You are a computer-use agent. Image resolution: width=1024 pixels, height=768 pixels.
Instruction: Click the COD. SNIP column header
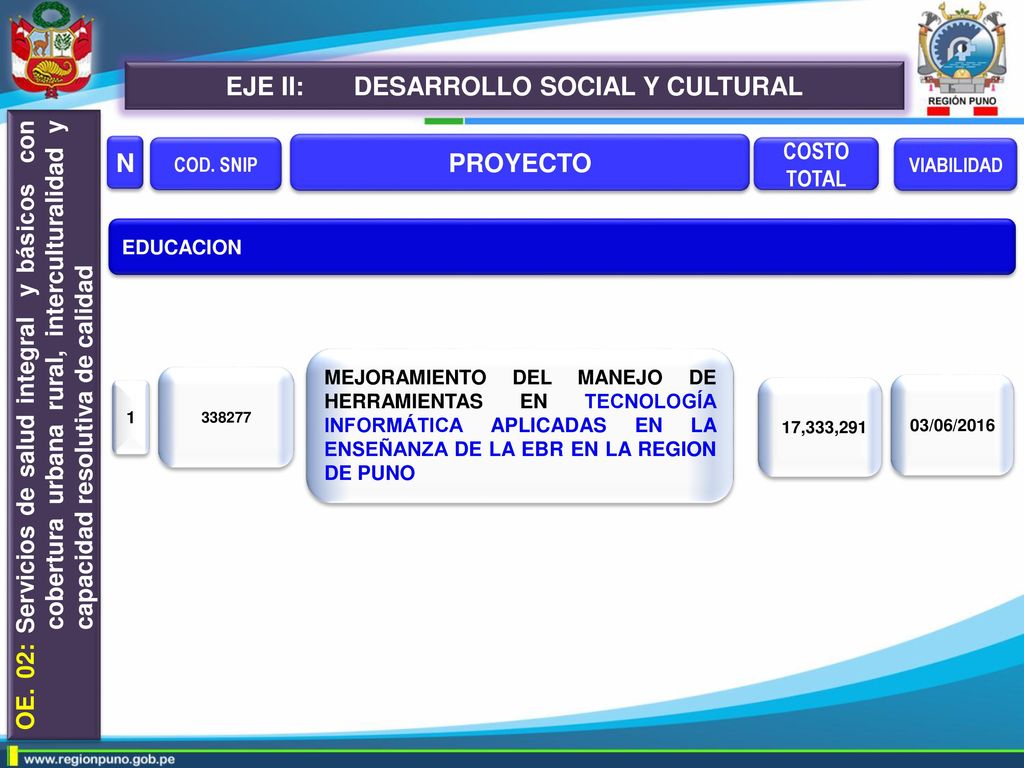tap(216, 164)
